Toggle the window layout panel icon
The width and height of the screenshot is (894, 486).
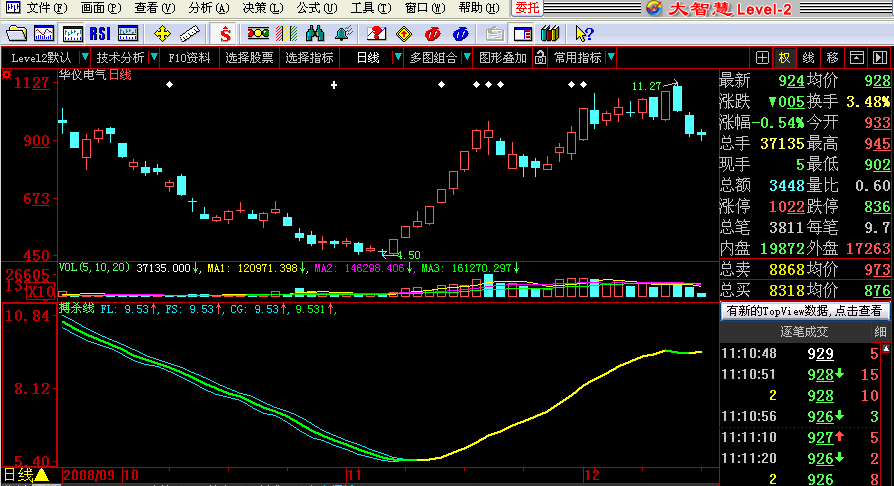523,34
